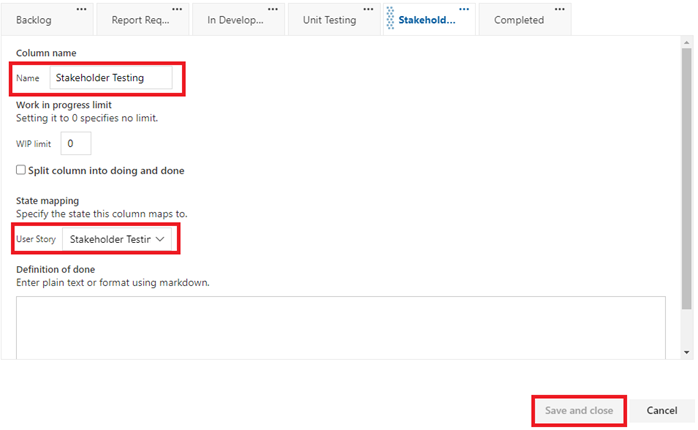Open ellipsis menu above Stakehold tab
The image size is (698, 430).
(x=464, y=8)
